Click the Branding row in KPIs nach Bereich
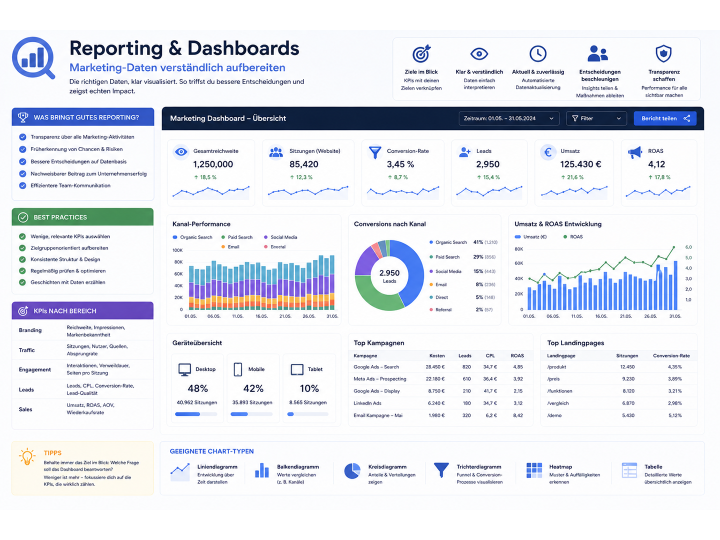Screen dimensions: 720x540 [83, 331]
